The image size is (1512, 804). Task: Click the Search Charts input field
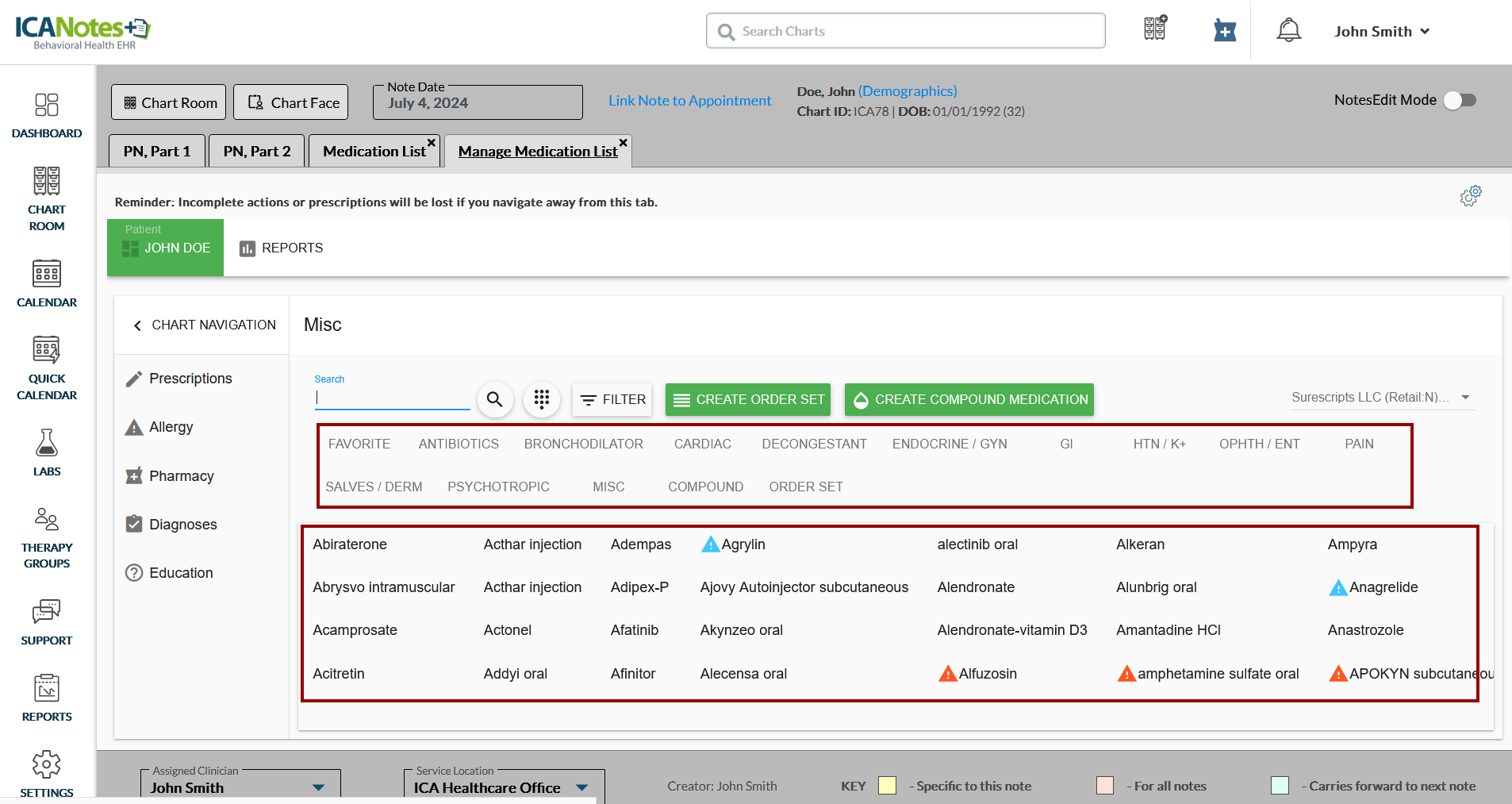point(904,31)
